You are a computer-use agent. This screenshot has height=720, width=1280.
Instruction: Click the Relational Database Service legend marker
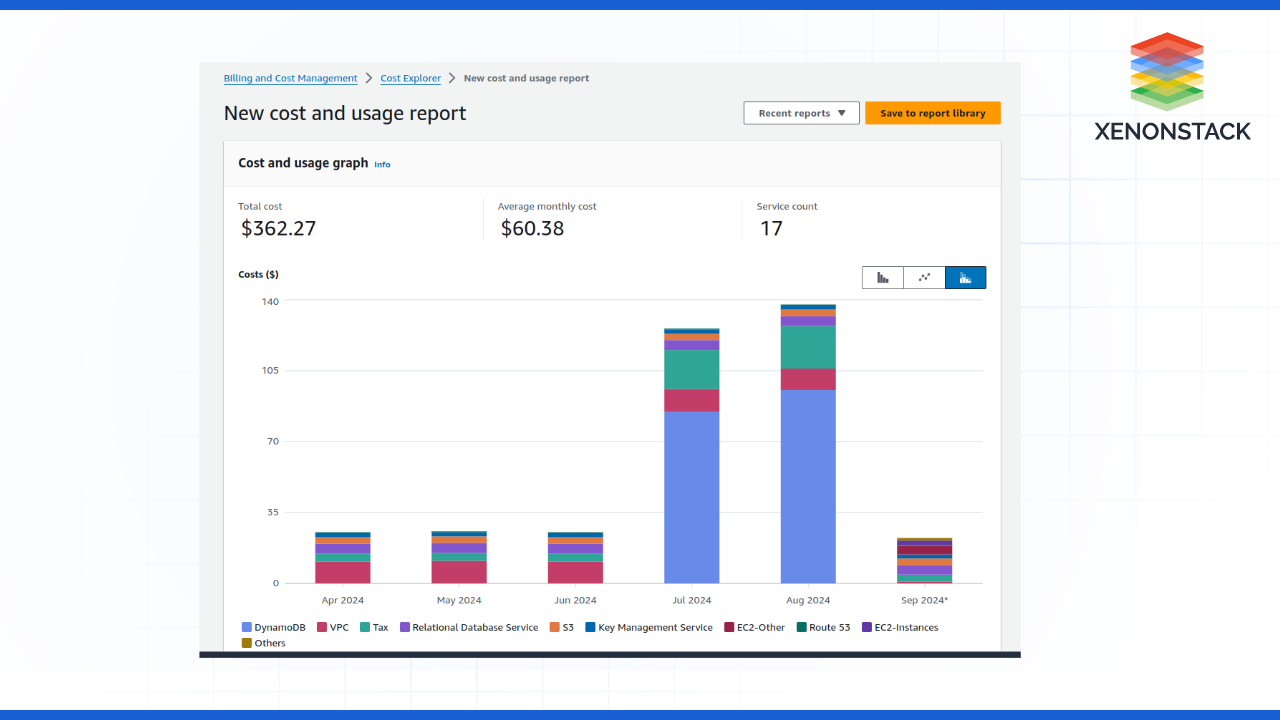[x=405, y=627]
